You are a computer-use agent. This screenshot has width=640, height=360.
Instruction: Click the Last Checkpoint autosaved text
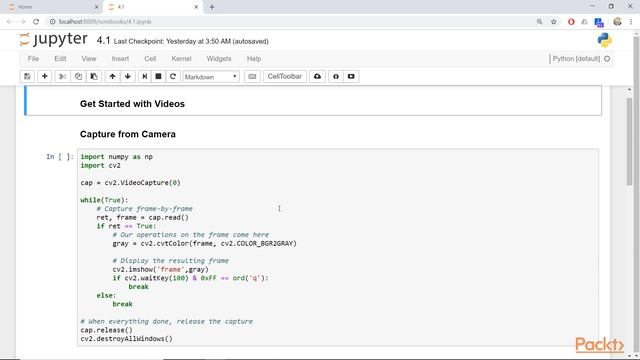click(191, 41)
